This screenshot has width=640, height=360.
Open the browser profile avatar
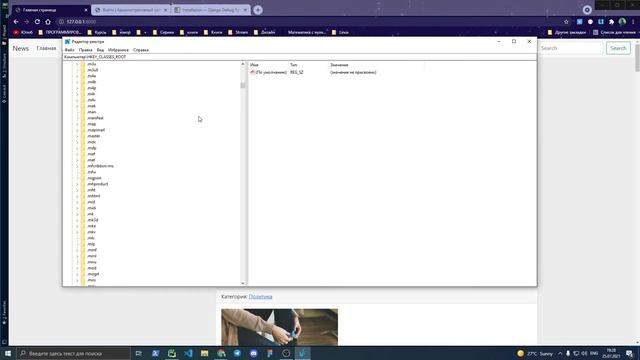(622, 22)
